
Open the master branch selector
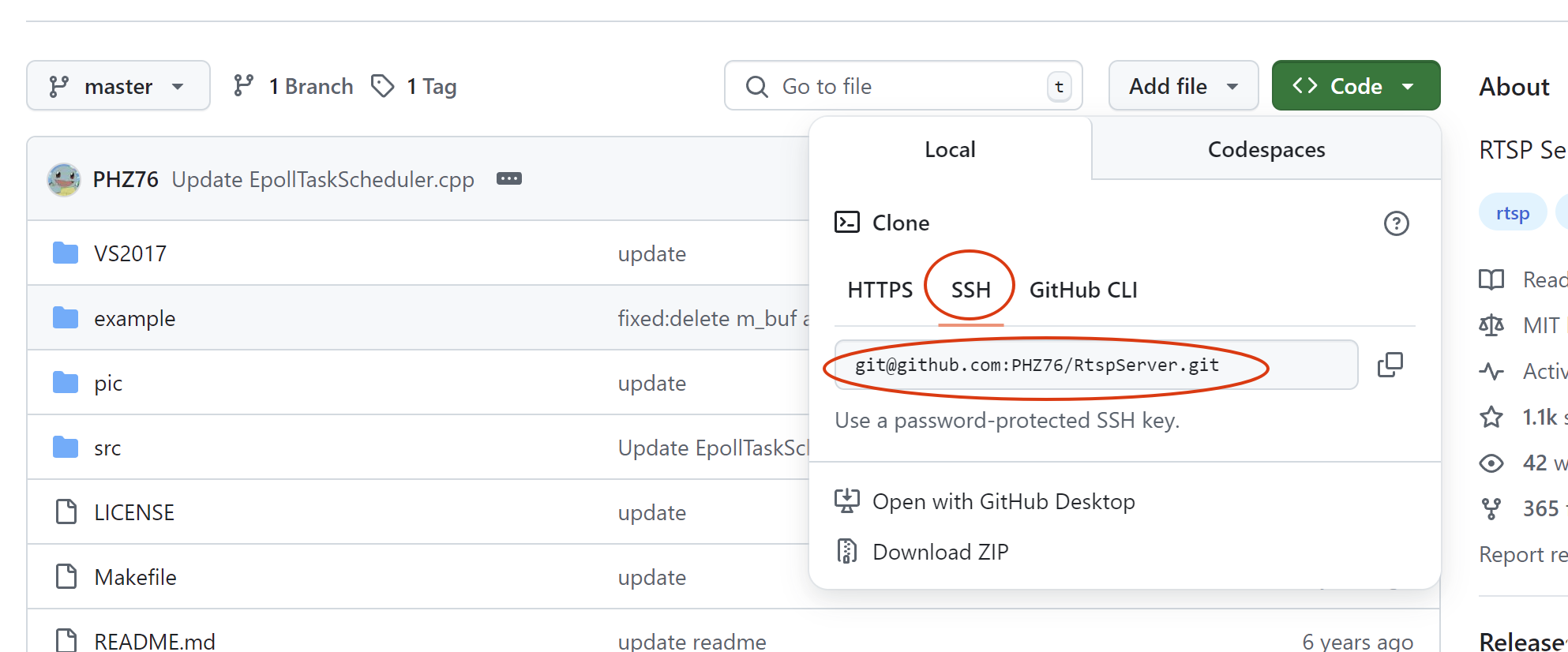click(118, 85)
